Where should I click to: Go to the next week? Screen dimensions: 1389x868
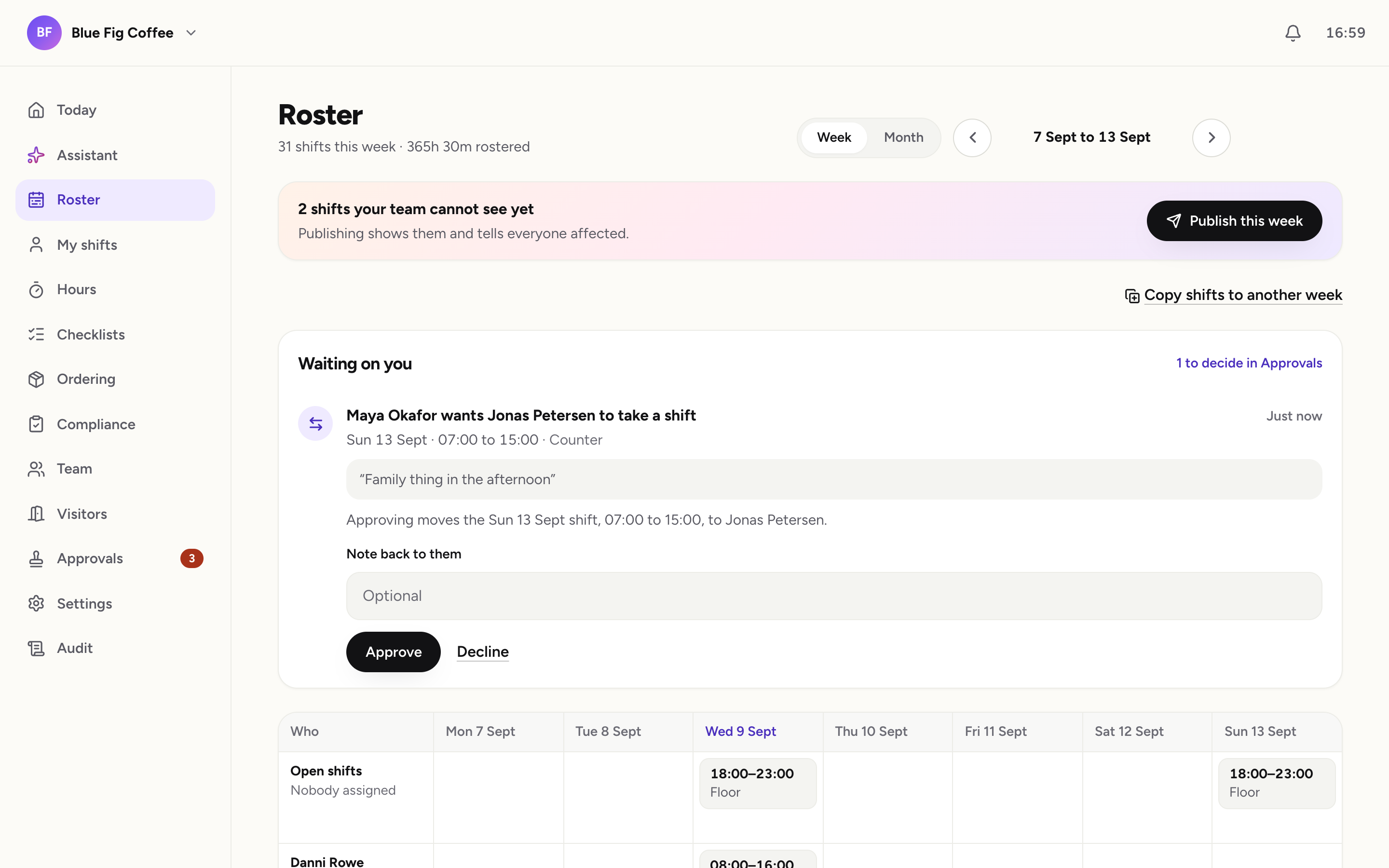pos(1211,138)
